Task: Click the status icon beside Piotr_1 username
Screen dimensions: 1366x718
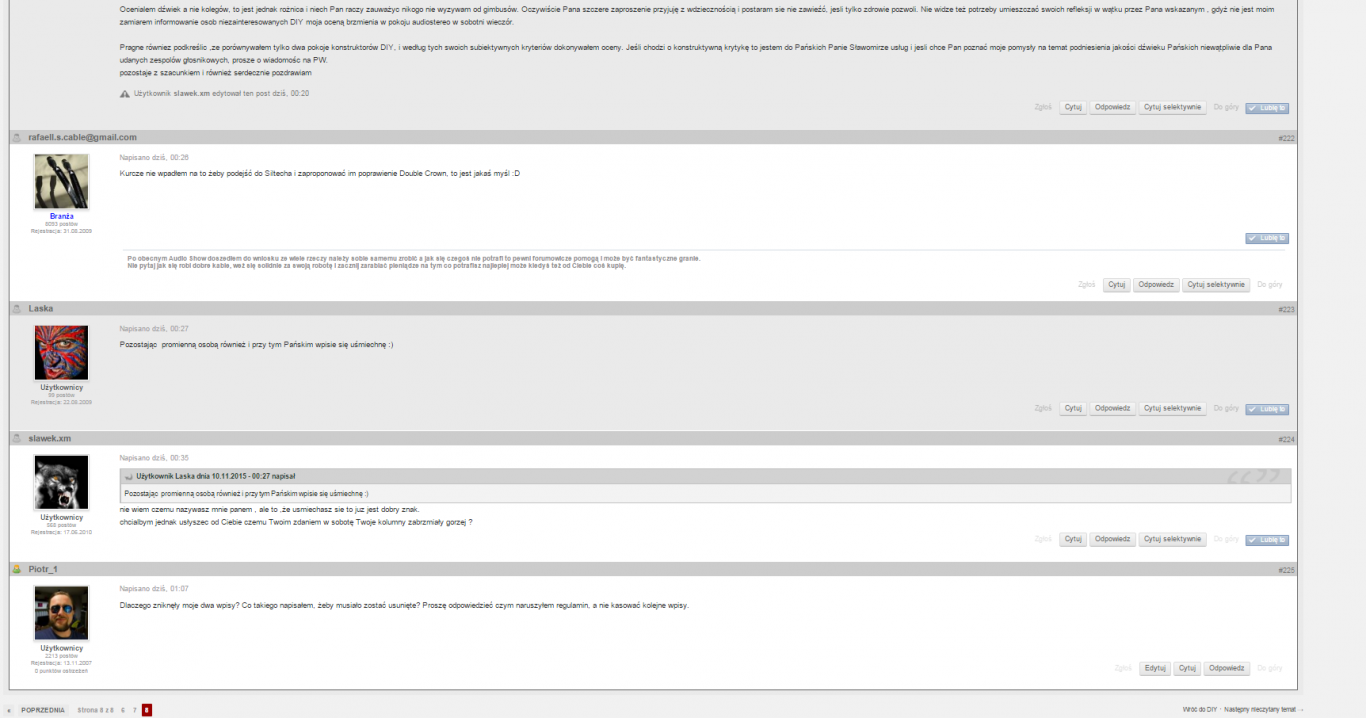Action: click(x=17, y=569)
